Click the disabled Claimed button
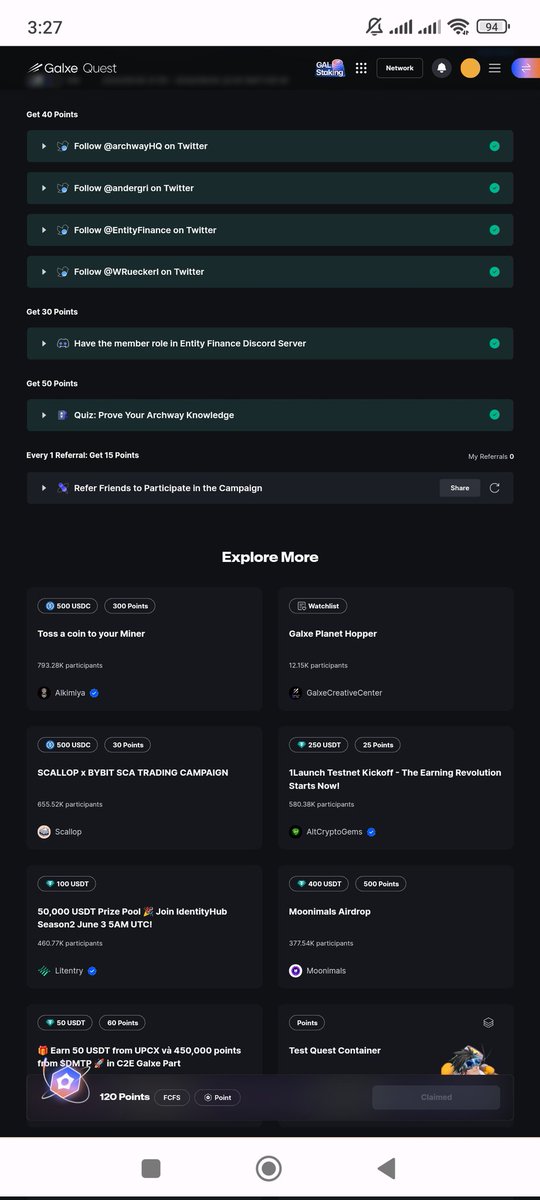Image resolution: width=540 pixels, height=1200 pixels. (436, 1097)
